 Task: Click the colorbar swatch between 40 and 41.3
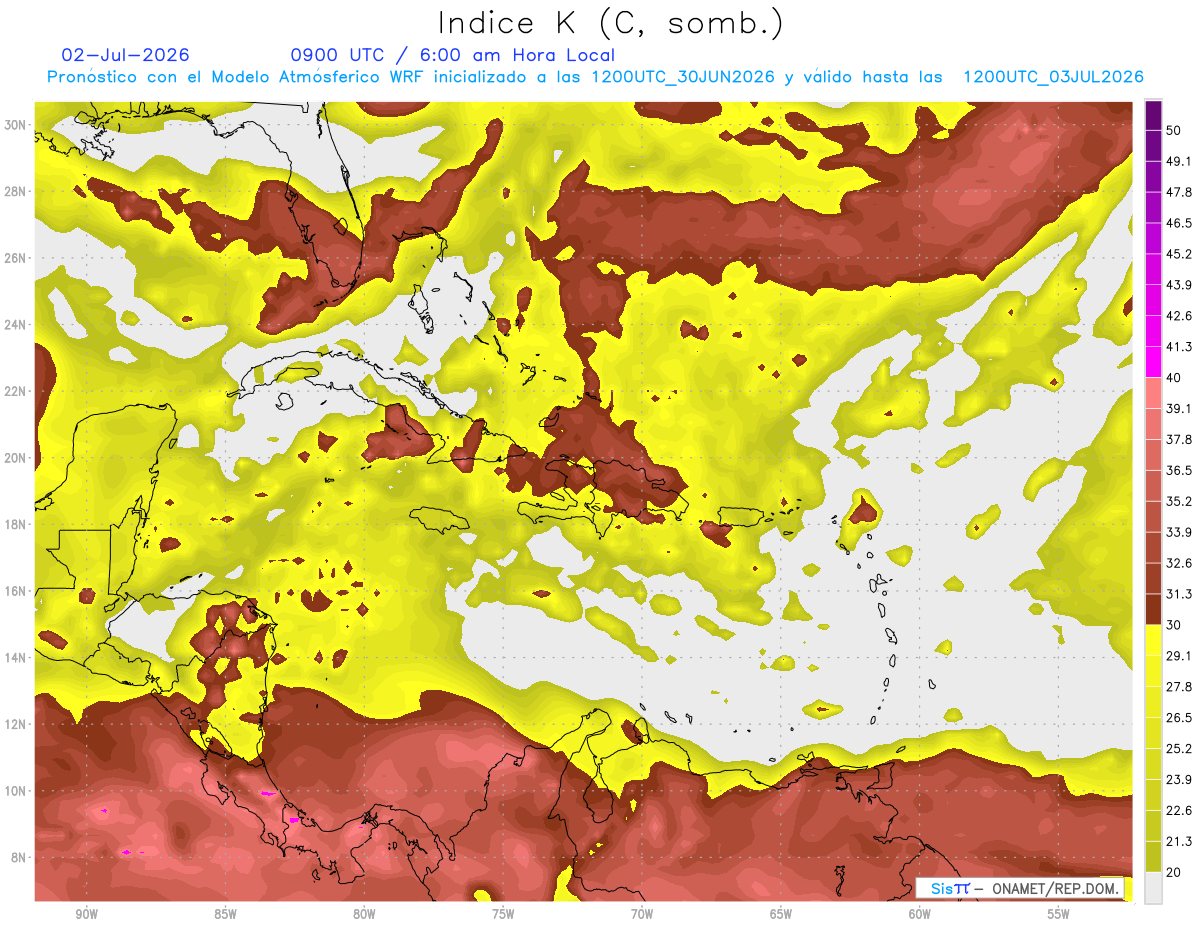1153,362
